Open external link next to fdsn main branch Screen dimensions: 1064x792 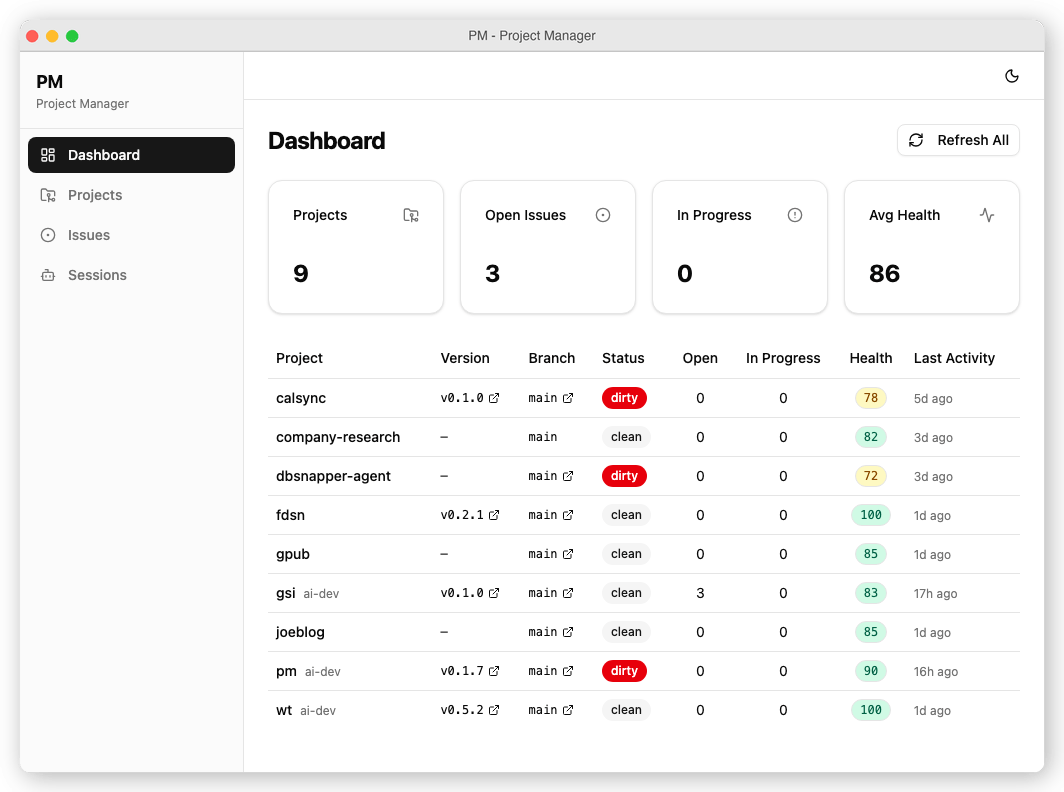pyautogui.click(x=566, y=515)
